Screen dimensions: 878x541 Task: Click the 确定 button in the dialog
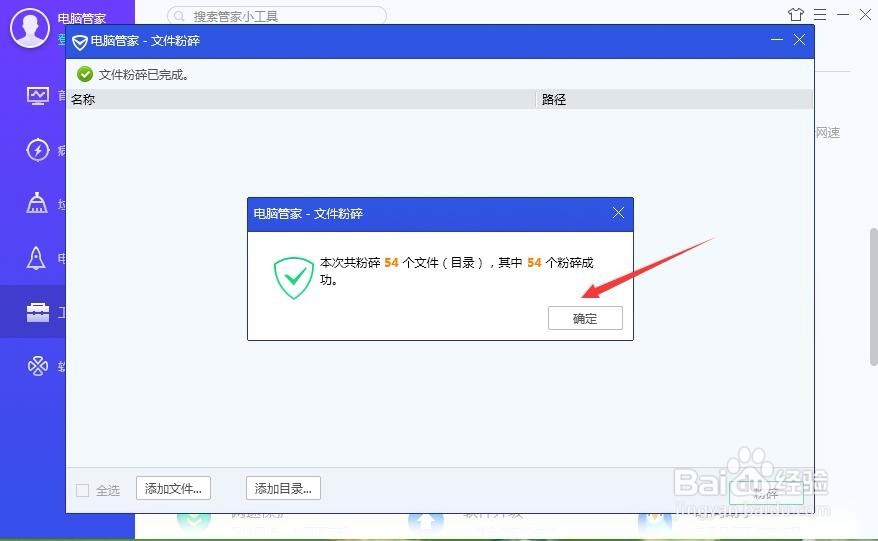click(x=585, y=318)
